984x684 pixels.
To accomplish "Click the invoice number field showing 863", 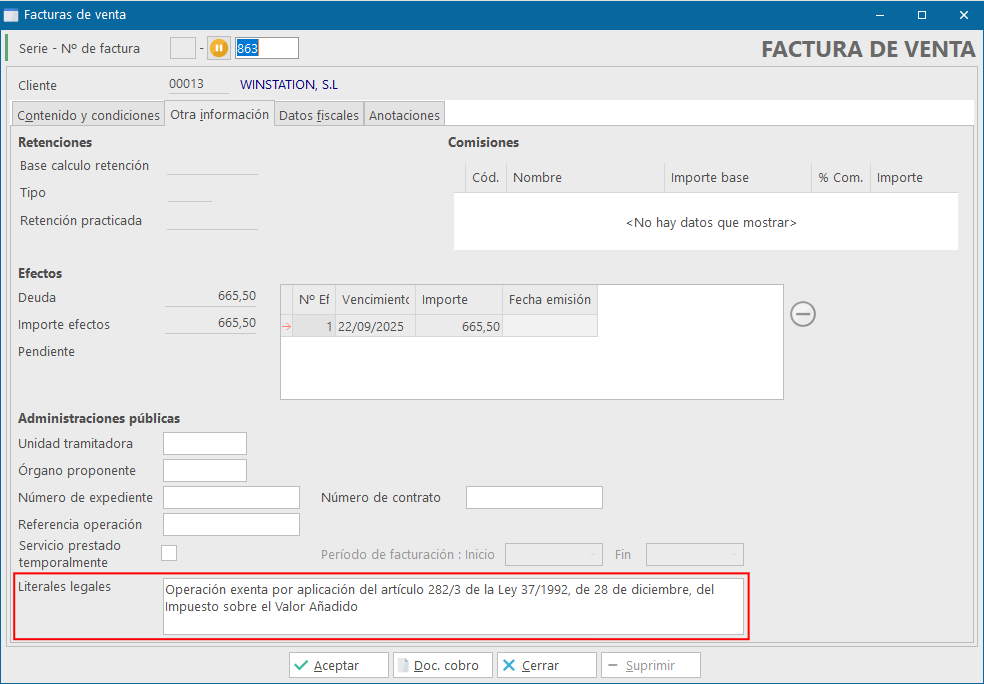I will pos(266,48).
